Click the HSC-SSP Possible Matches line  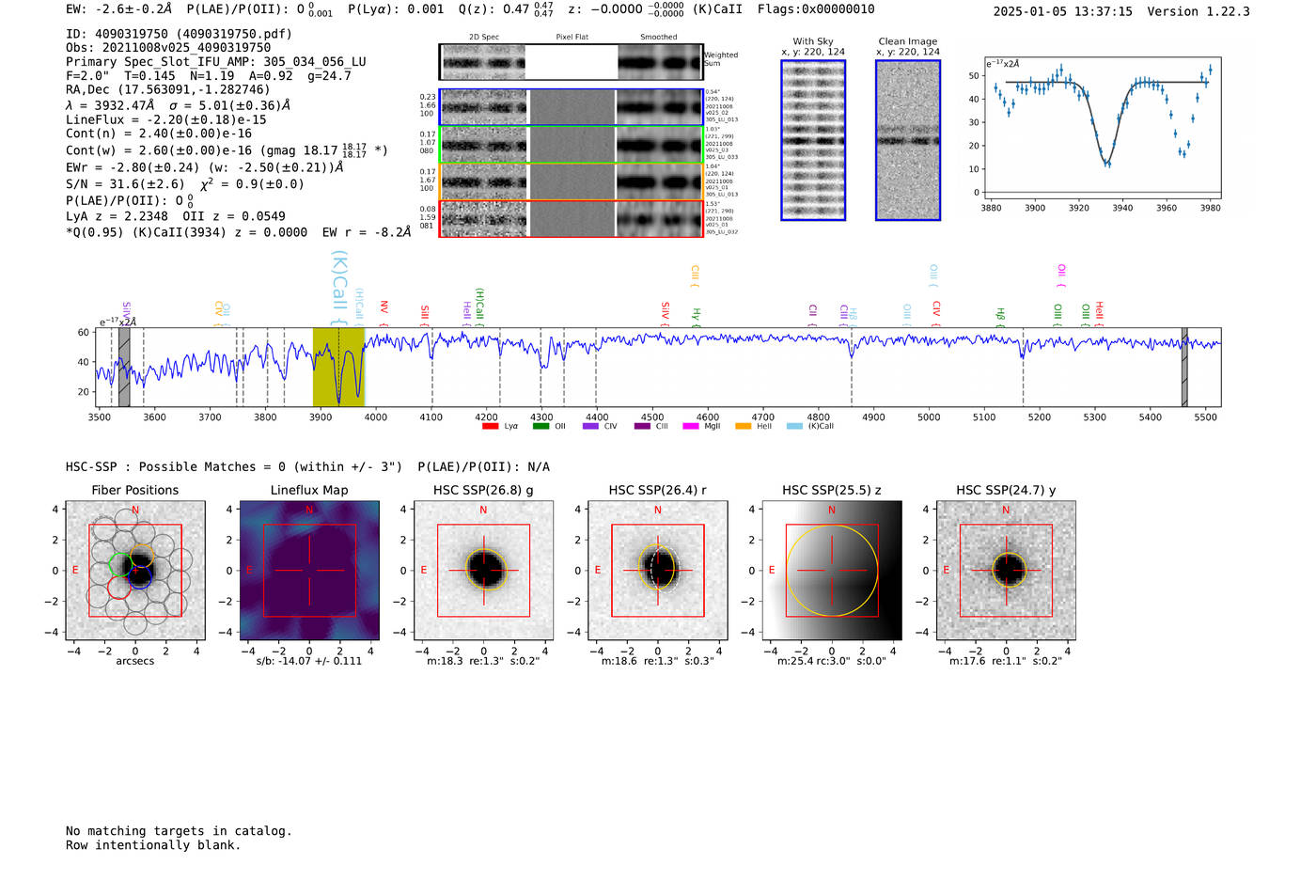(x=307, y=467)
